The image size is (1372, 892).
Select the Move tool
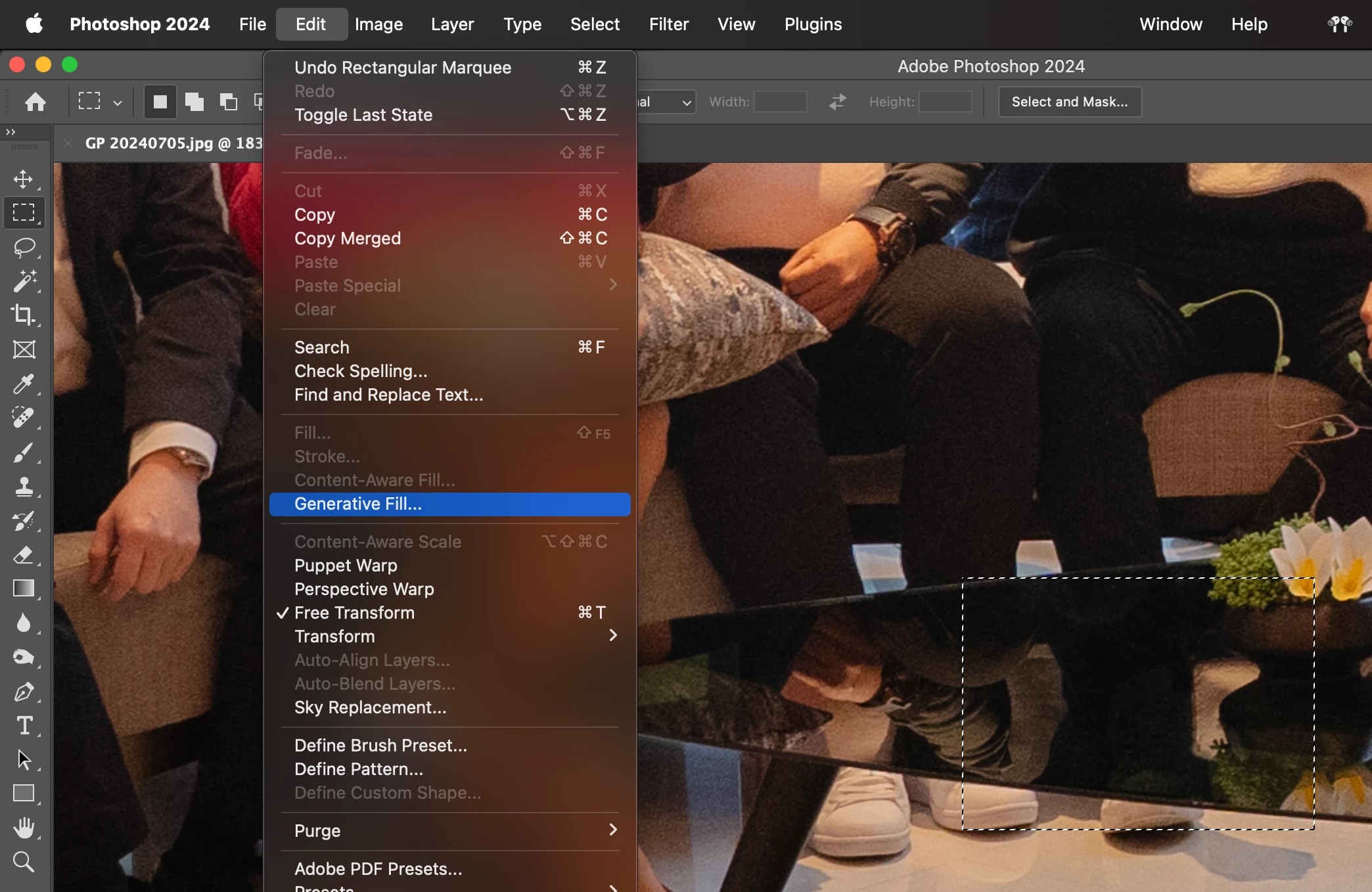point(24,179)
